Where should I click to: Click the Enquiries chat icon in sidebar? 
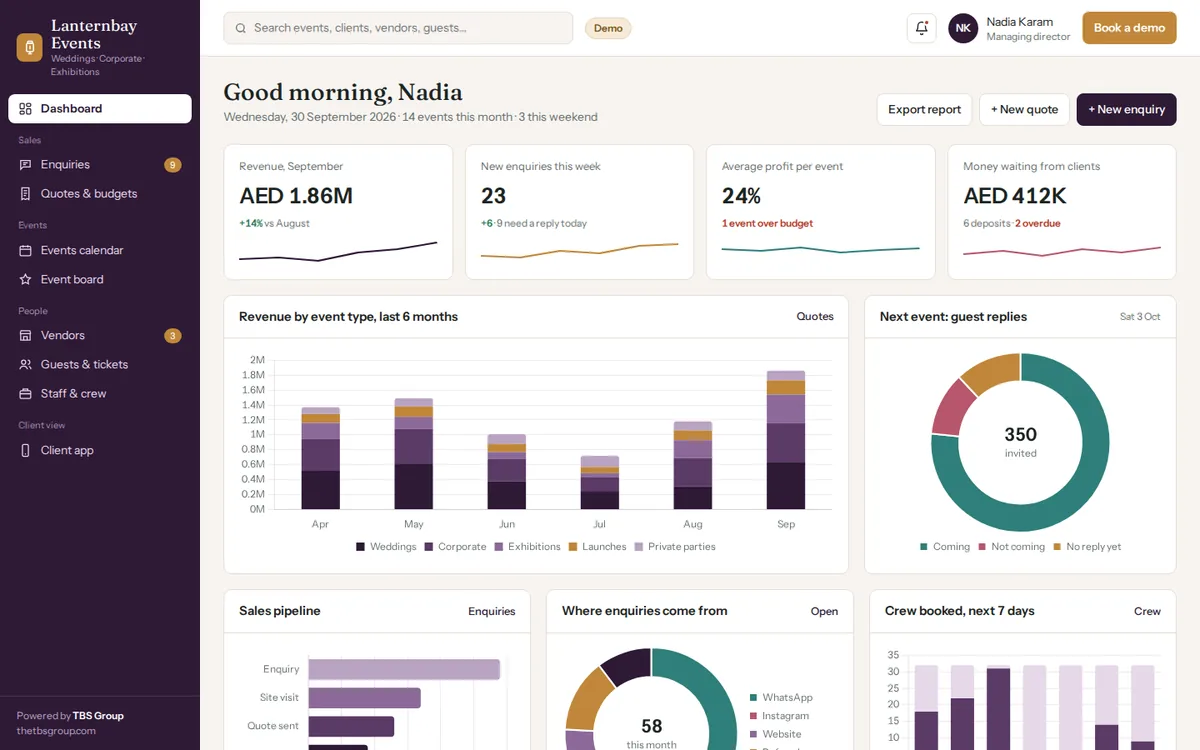[x=26, y=165]
